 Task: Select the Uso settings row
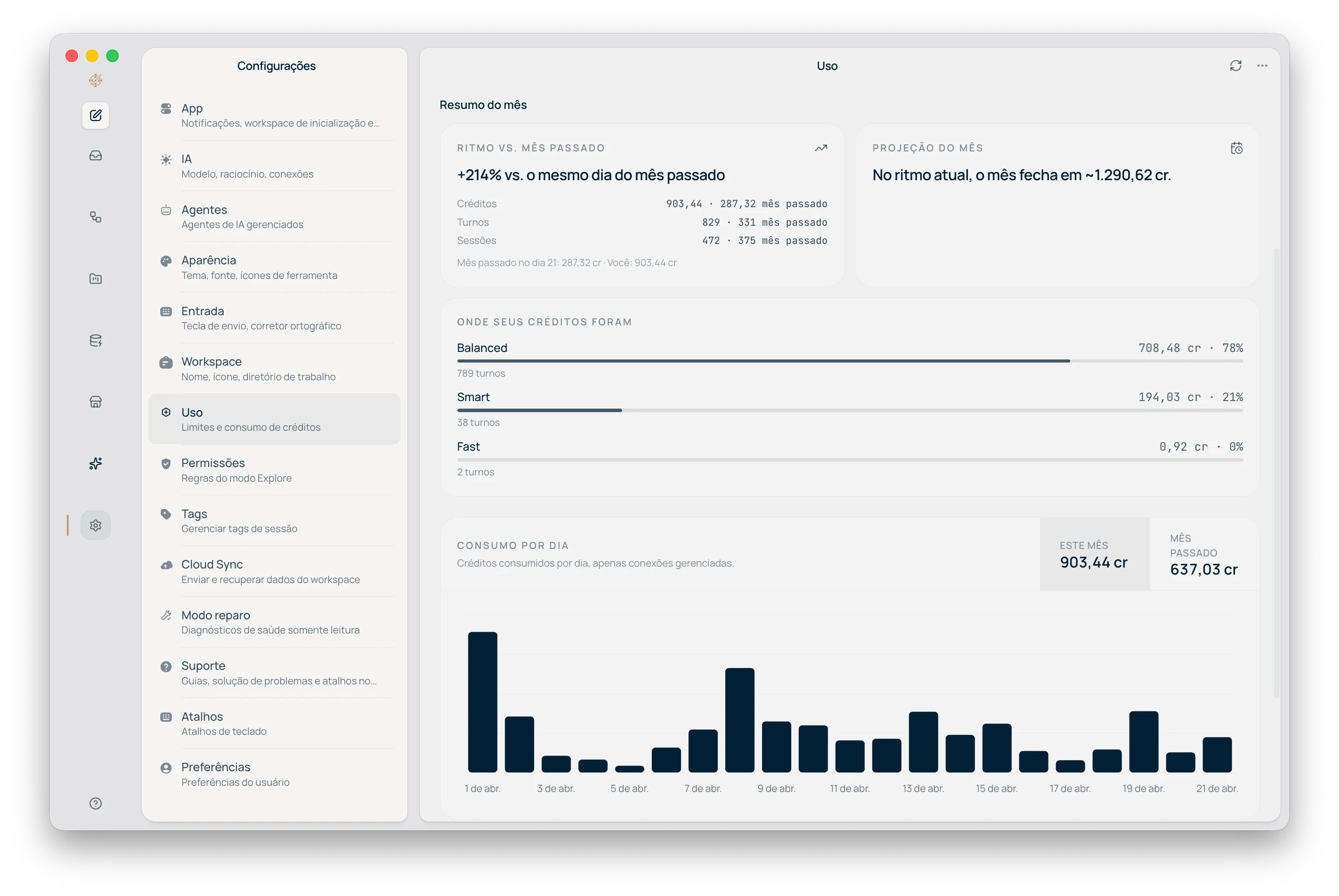275,419
